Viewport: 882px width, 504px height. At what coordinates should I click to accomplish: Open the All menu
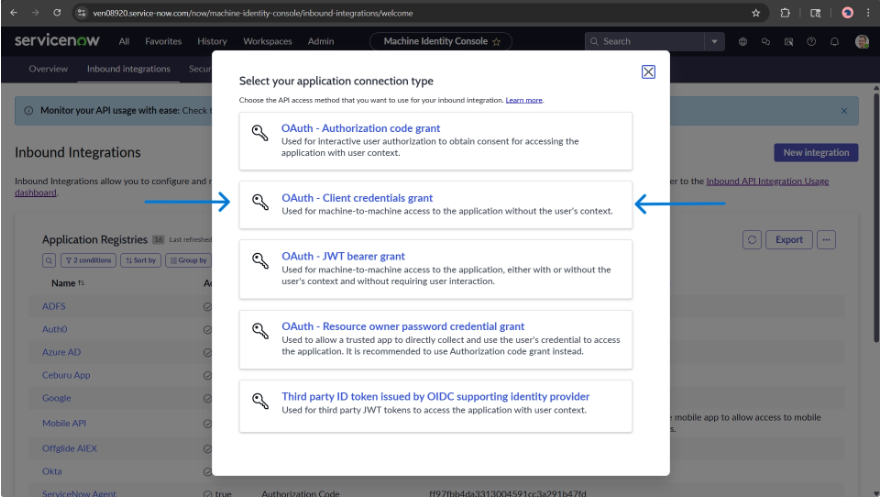point(124,41)
